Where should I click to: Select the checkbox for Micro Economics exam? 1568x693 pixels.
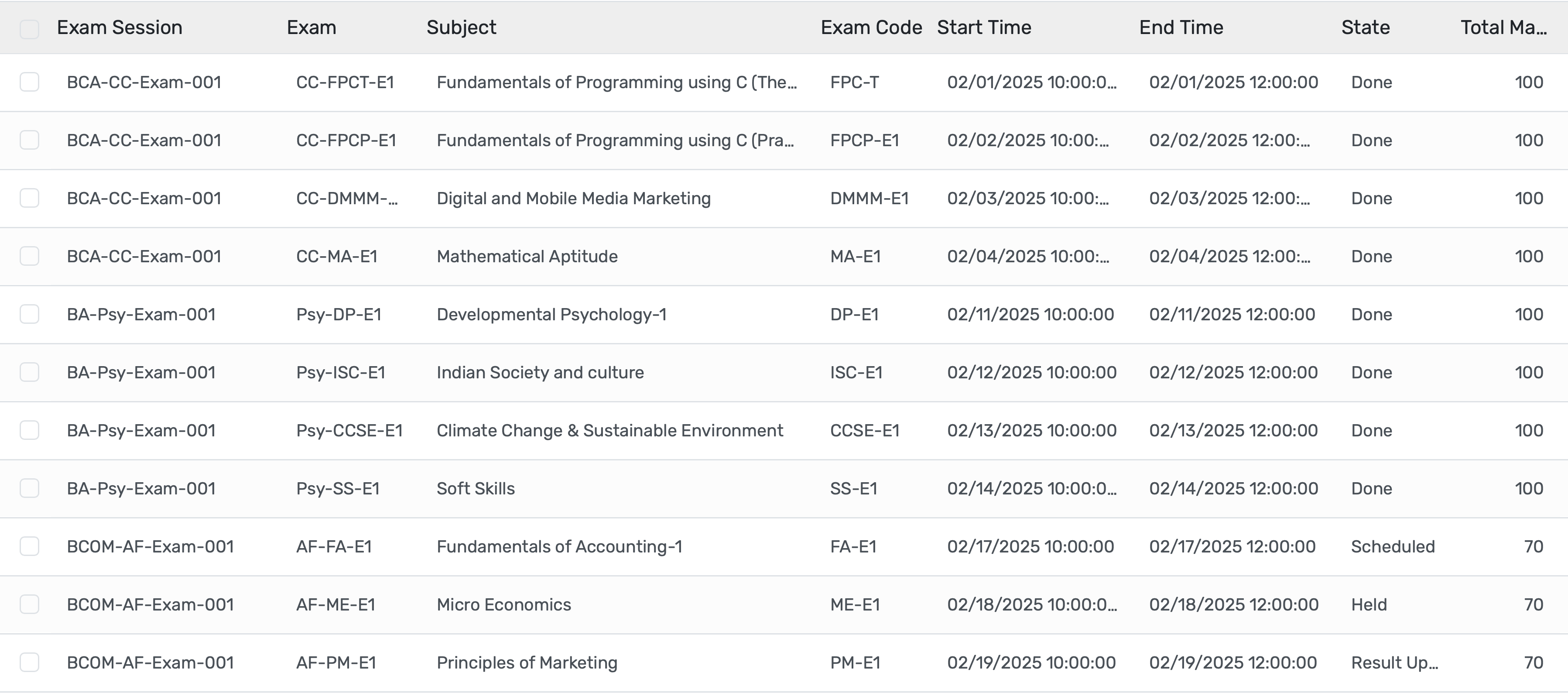tap(29, 604)
